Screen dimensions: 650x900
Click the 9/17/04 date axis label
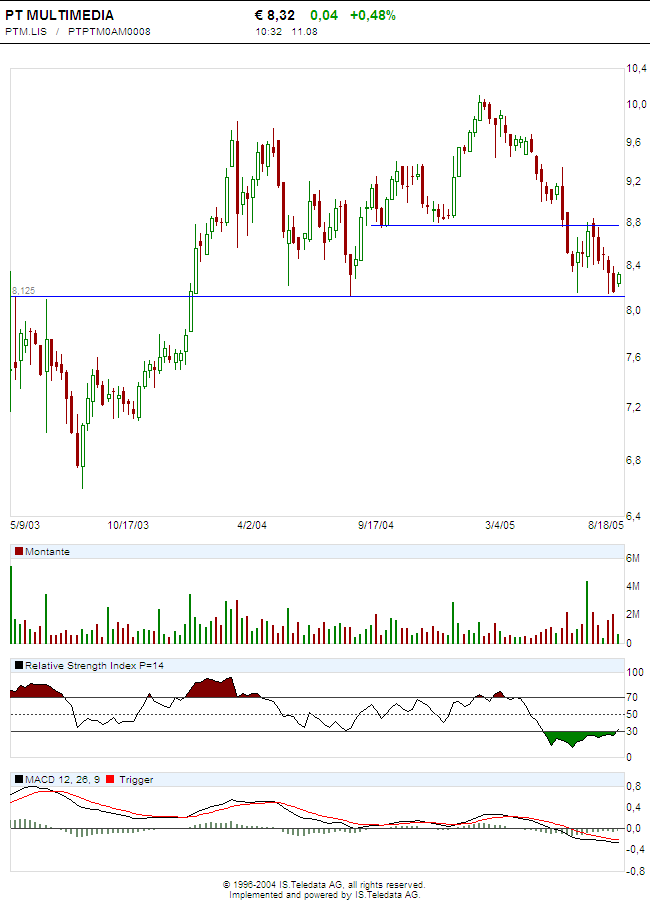click(376, 525)
